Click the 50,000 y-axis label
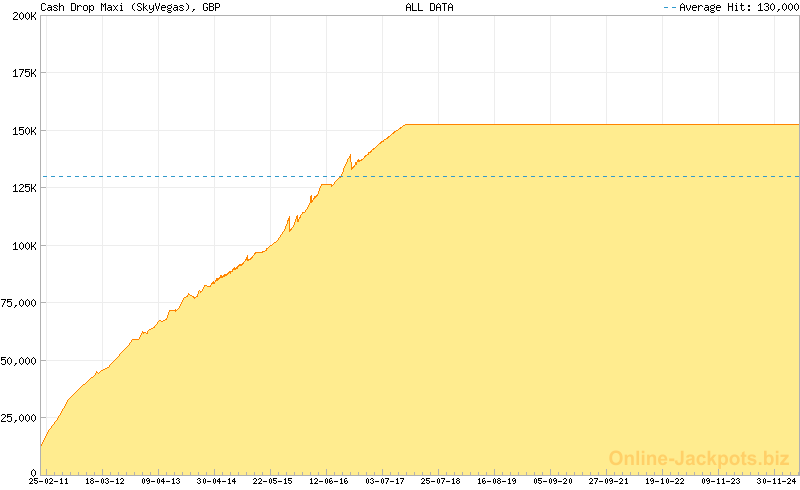800x490 pixels. coord(19,361)
